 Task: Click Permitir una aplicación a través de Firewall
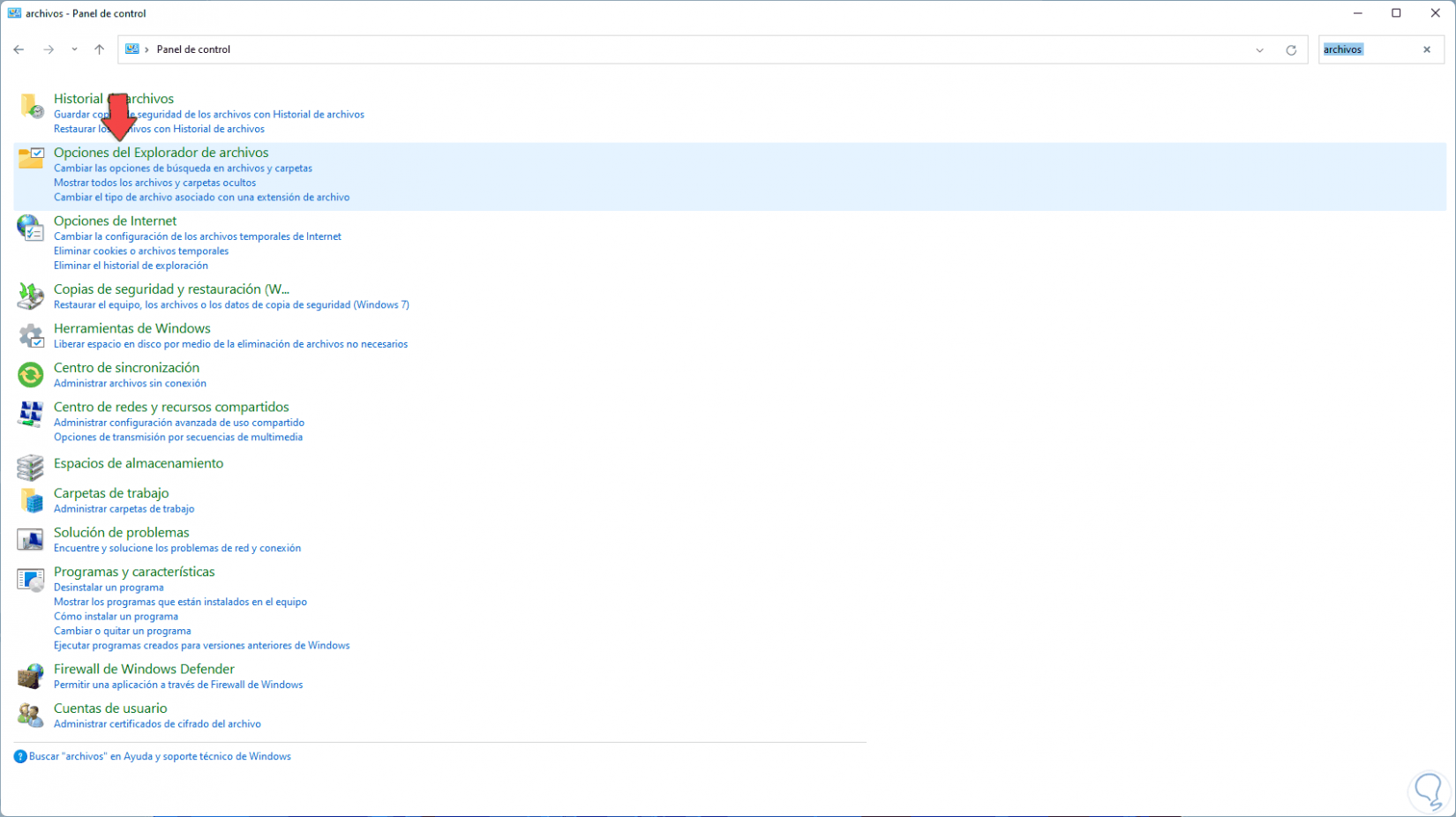178,685
